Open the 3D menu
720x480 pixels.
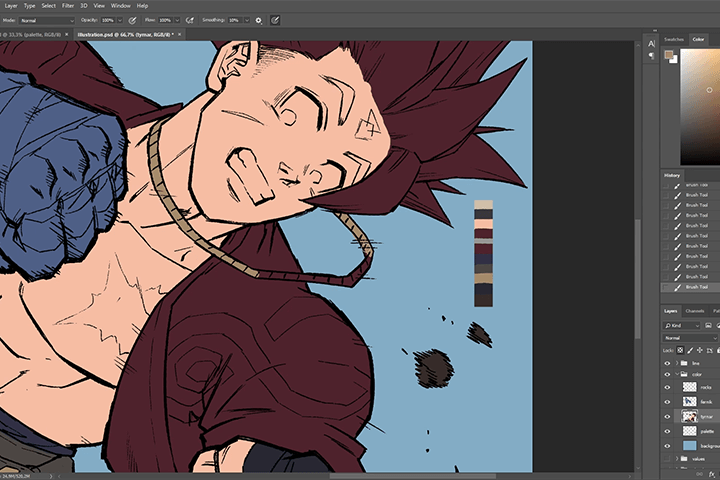[x=84, y=6]
